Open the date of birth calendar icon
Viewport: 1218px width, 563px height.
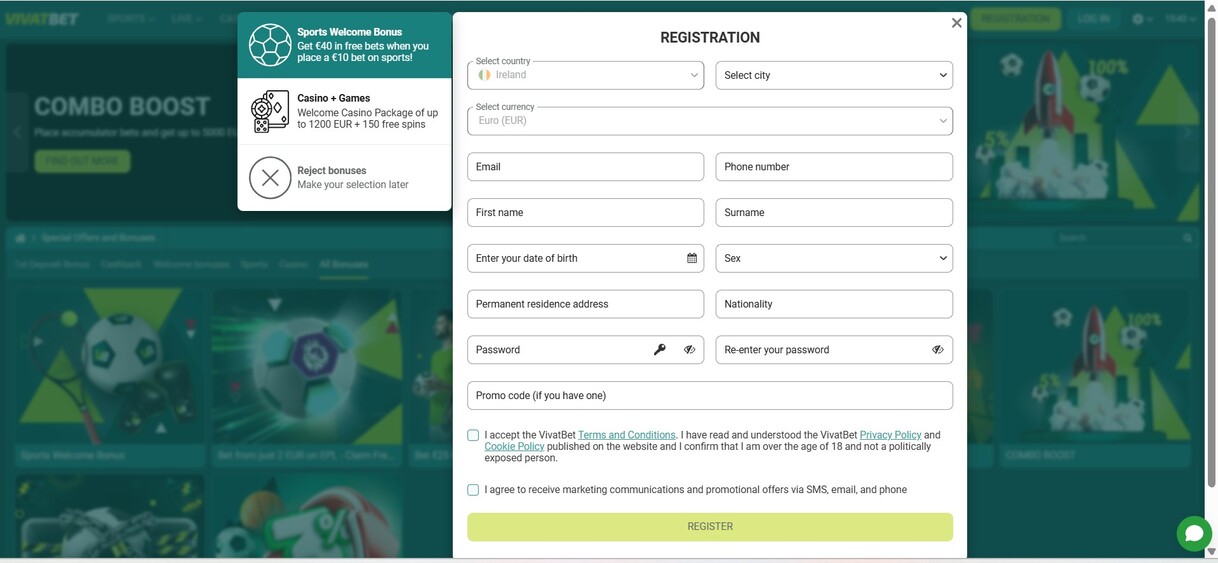[x=692, y=258]
